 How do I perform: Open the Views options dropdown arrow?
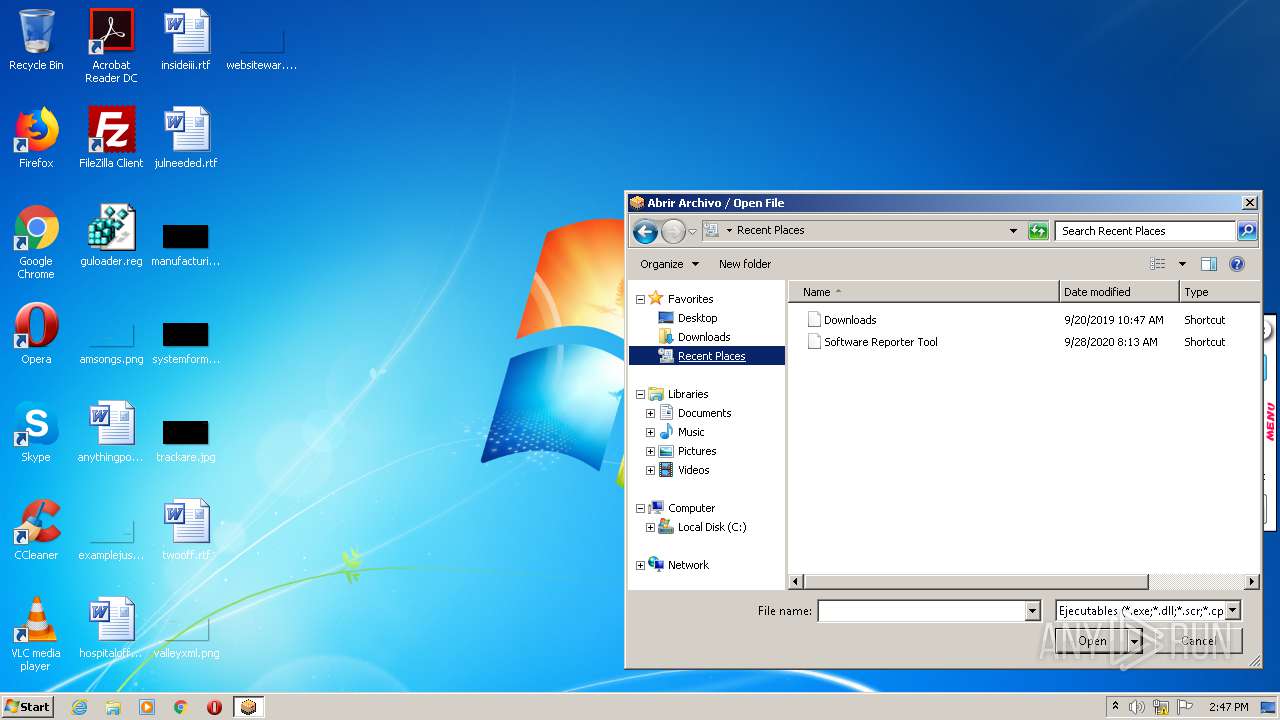1182,264
